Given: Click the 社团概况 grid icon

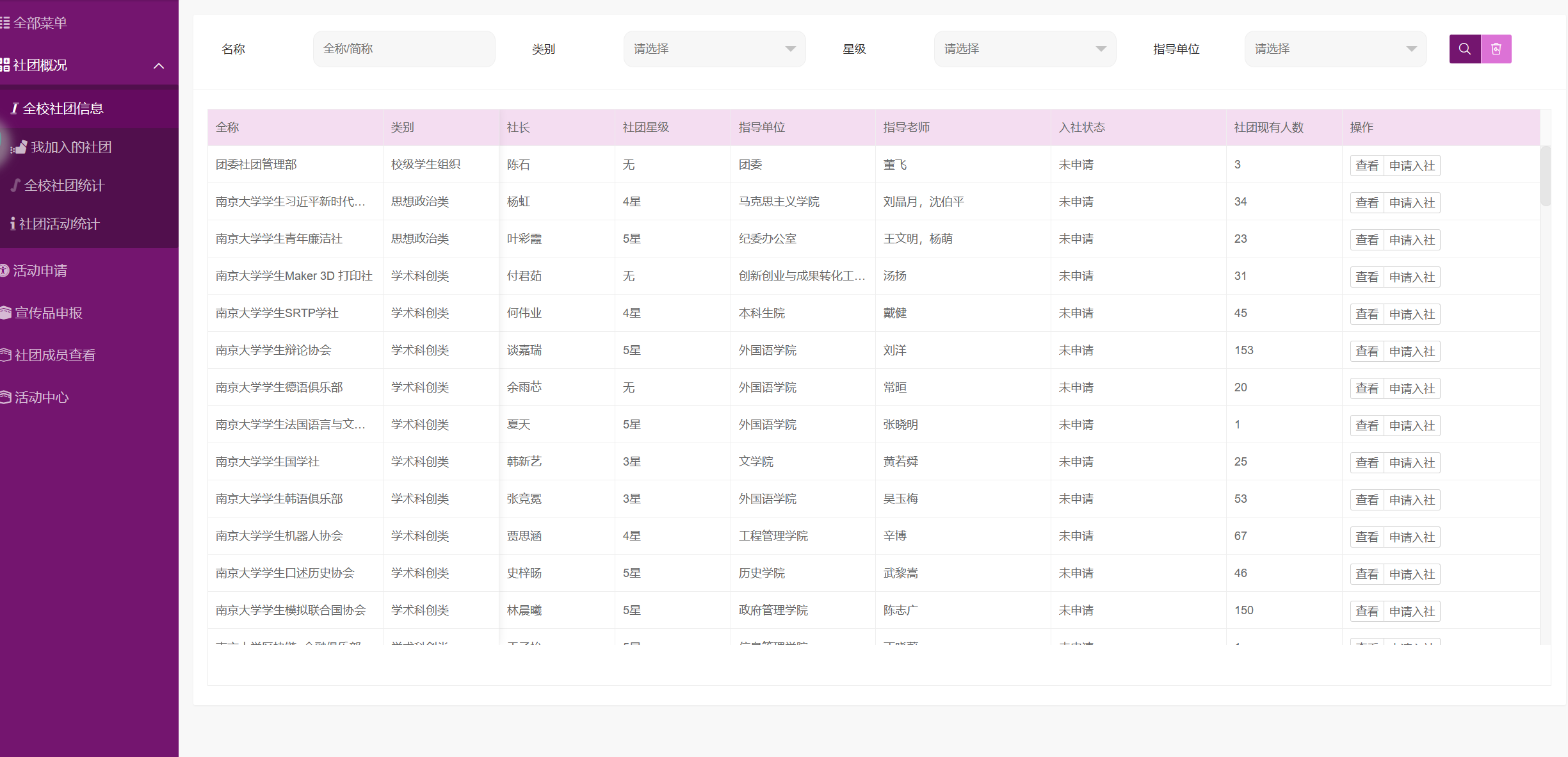Looking at the screenshot, I should (x=5, y=65).
